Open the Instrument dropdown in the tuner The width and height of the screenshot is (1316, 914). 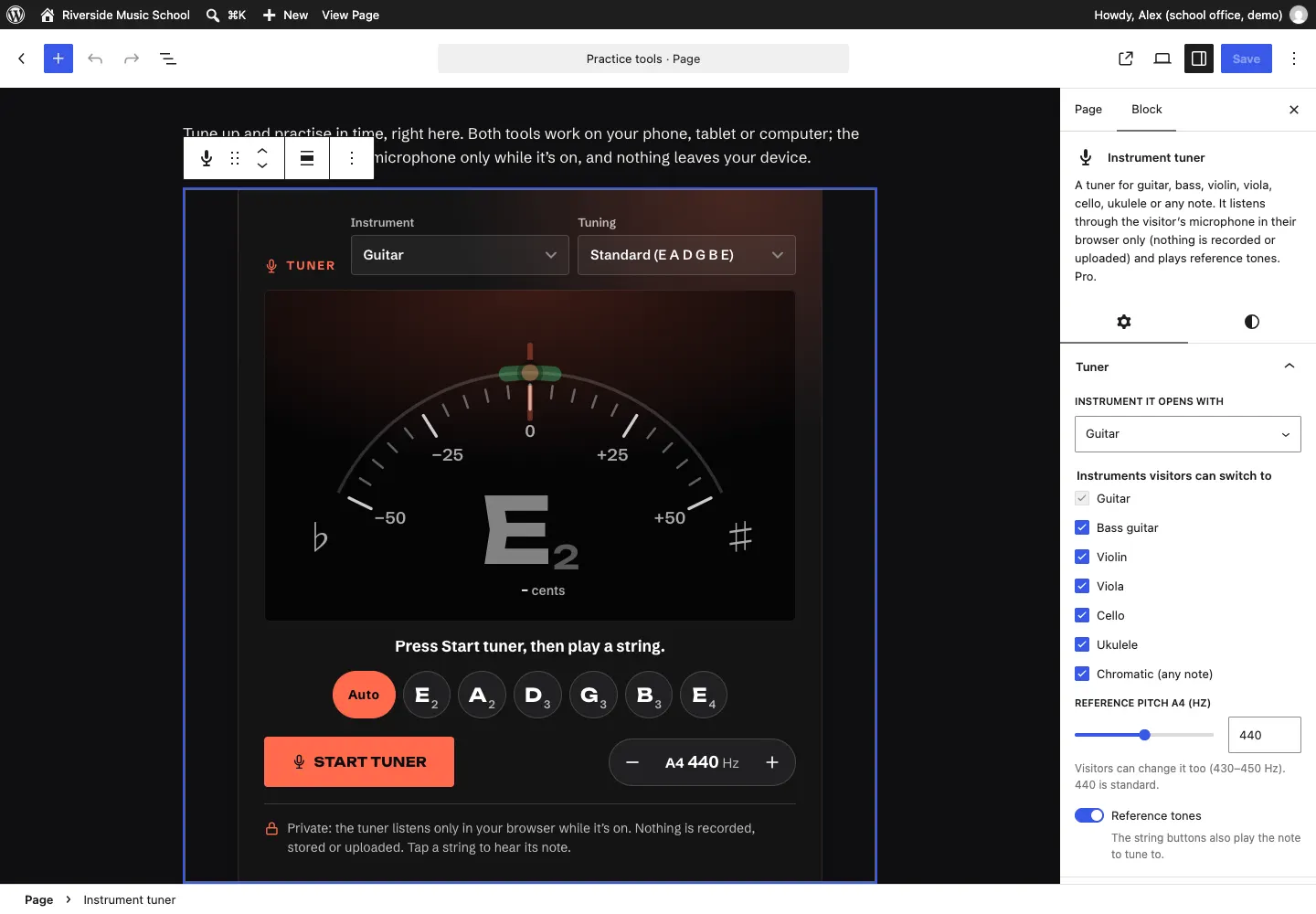(x=460, y=255)
